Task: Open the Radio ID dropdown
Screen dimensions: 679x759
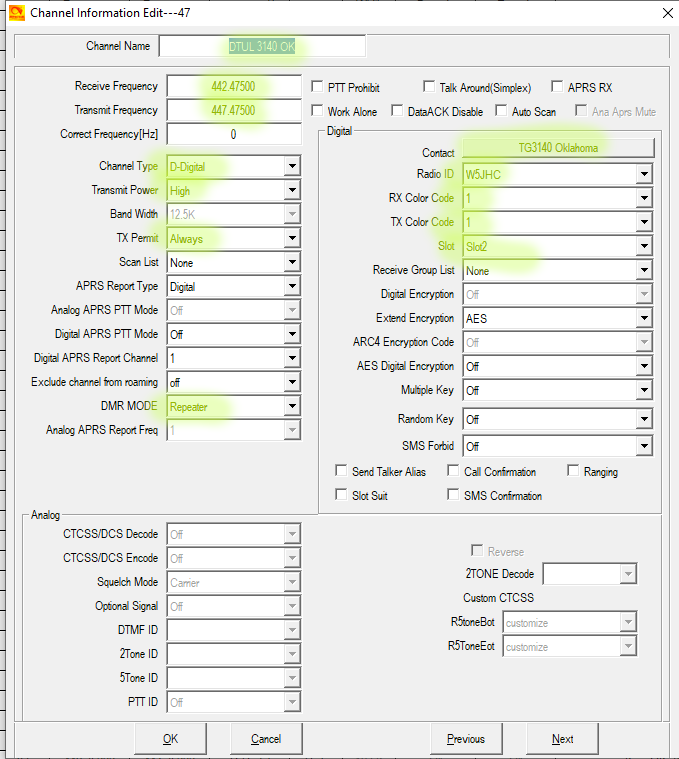Action: pyautogui.click(x=643, y=174)
